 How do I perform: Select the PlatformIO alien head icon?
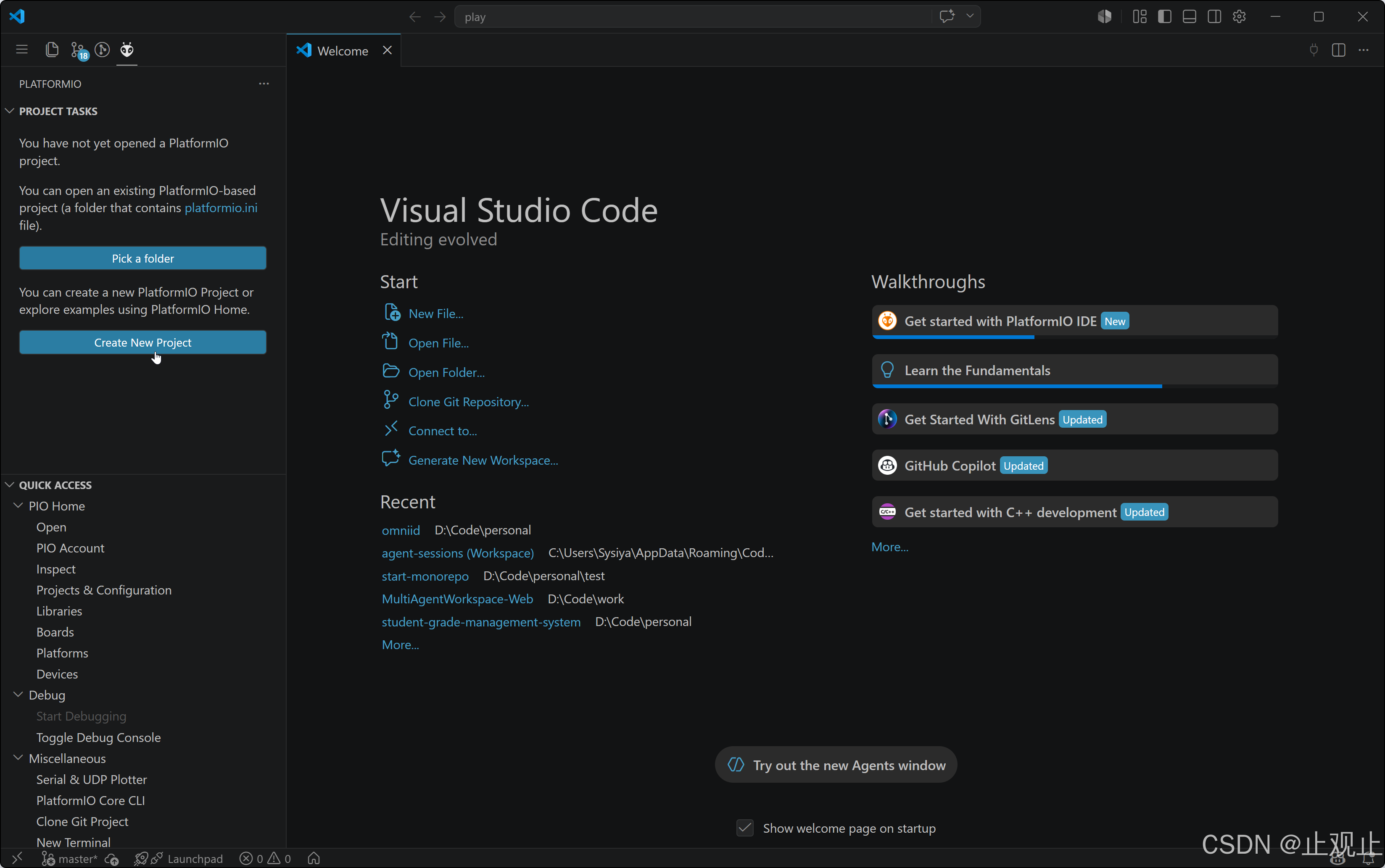[x=127, y=50]
